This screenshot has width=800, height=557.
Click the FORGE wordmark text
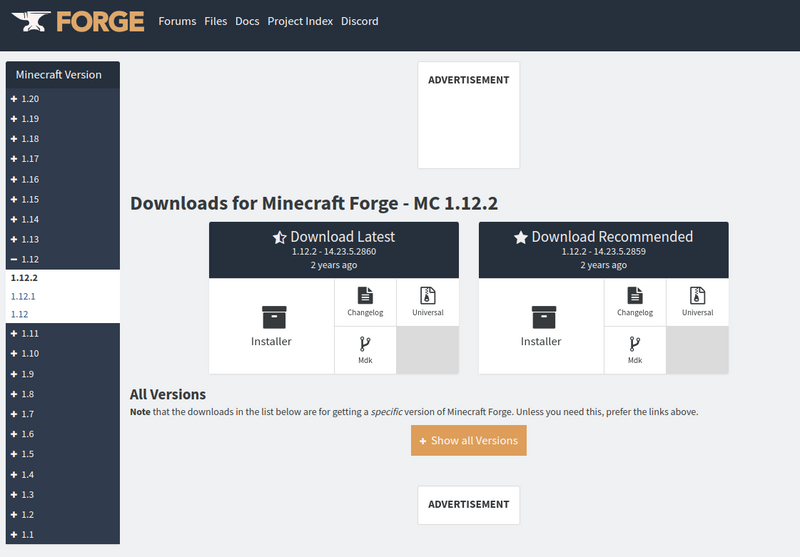[x=100, y=21]
